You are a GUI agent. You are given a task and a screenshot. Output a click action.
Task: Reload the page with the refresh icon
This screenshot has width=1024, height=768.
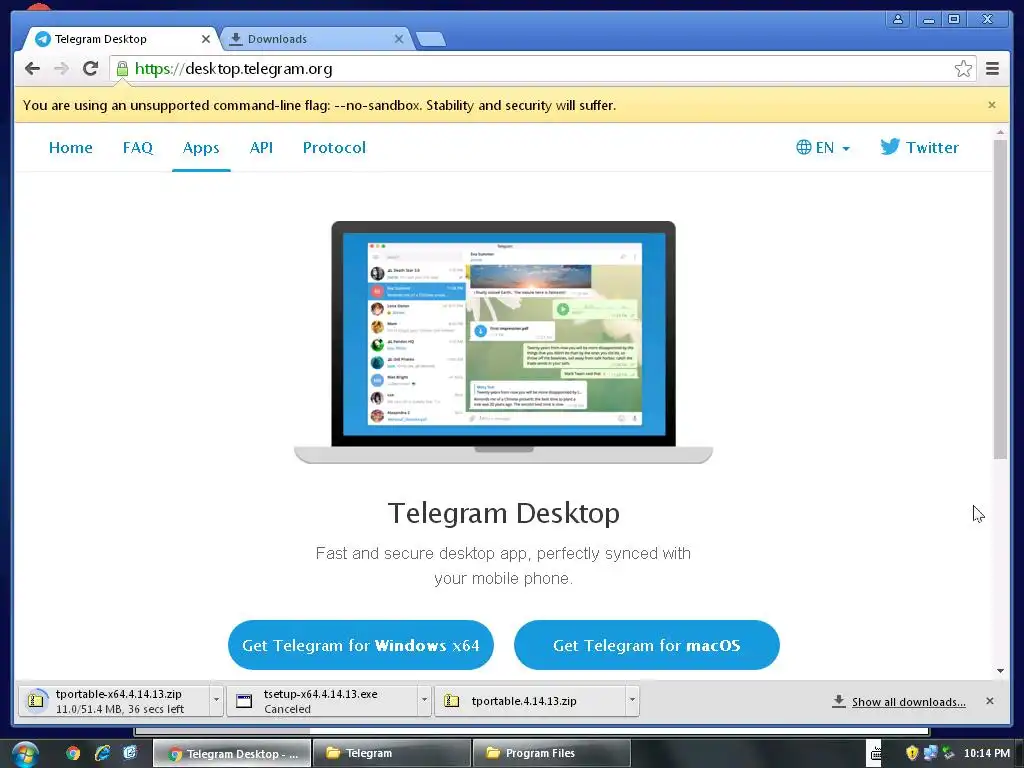90,69
